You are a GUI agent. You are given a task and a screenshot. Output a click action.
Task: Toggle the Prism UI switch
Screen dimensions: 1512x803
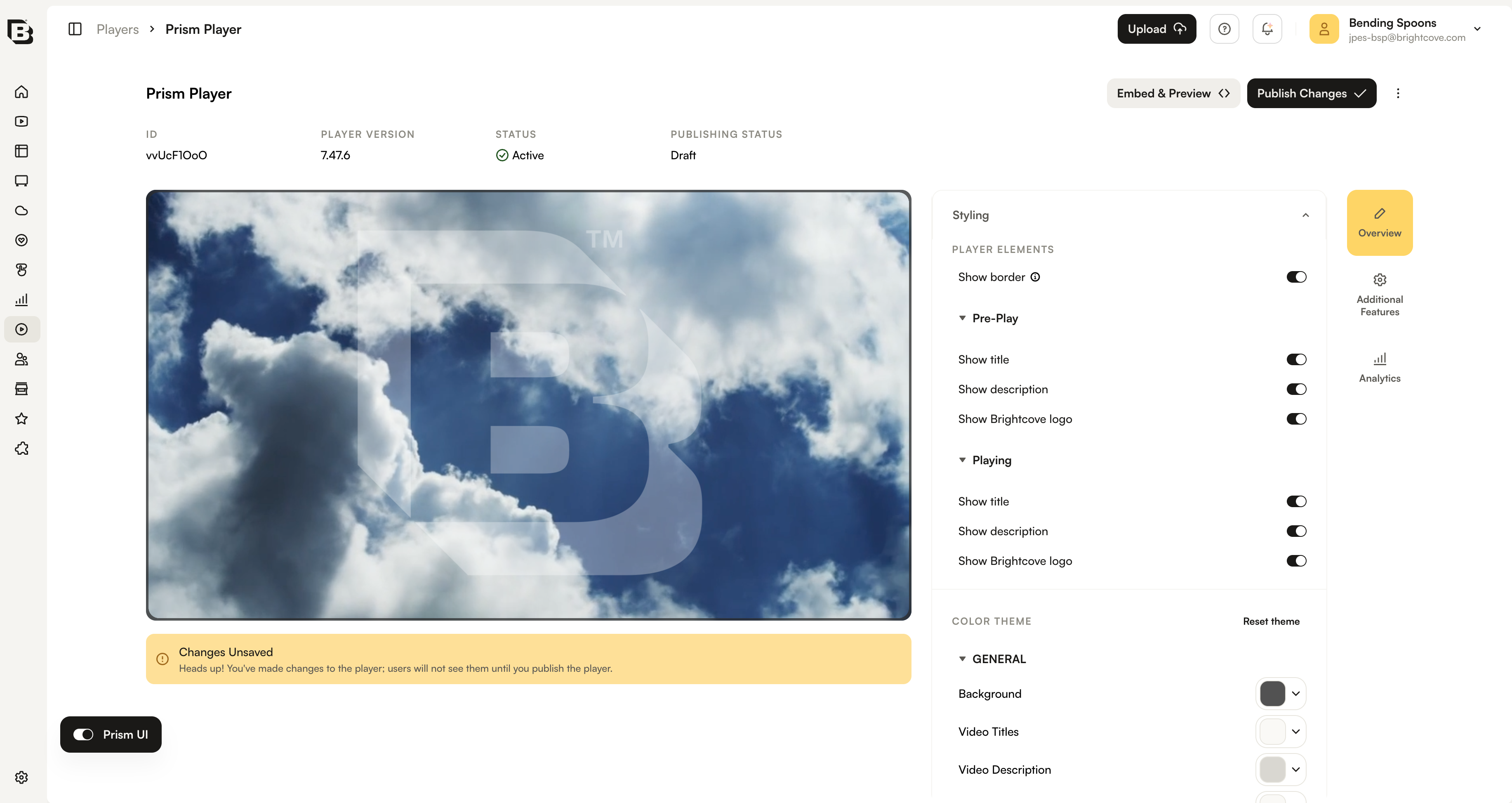[83, 735]
